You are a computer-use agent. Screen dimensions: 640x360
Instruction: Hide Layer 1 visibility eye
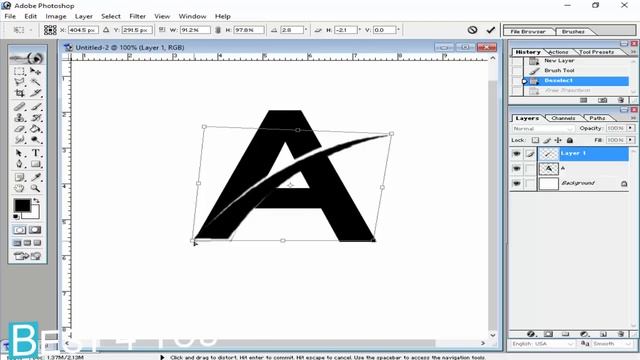coord(517,154)
